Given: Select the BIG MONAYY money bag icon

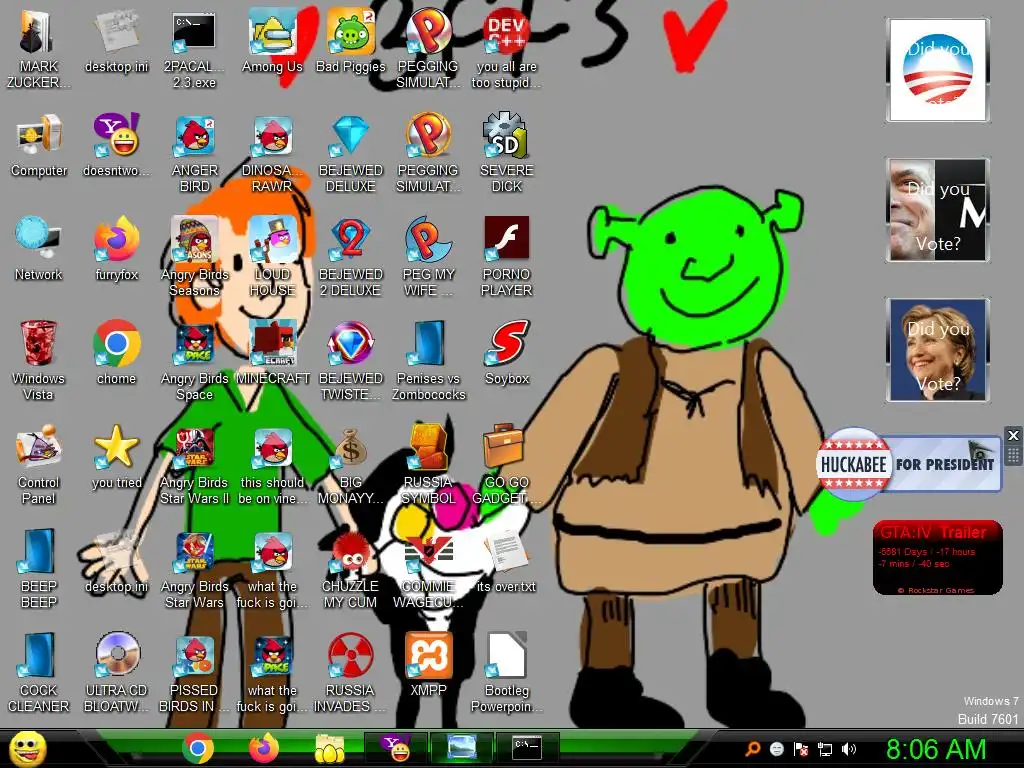Looking at the screenshot, I should 351,466.
